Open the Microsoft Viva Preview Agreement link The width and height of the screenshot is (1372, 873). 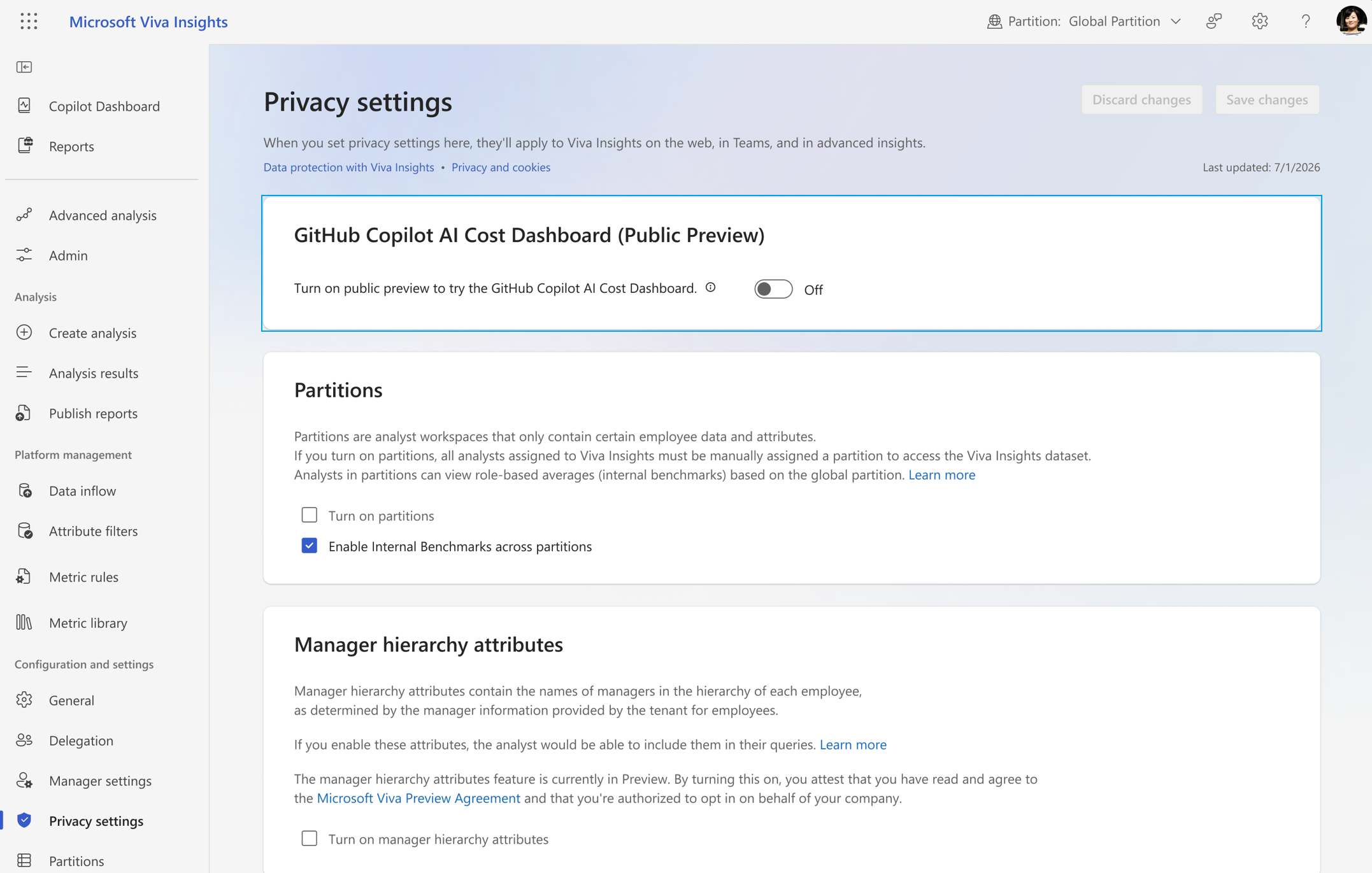click(x=418, y=798)
